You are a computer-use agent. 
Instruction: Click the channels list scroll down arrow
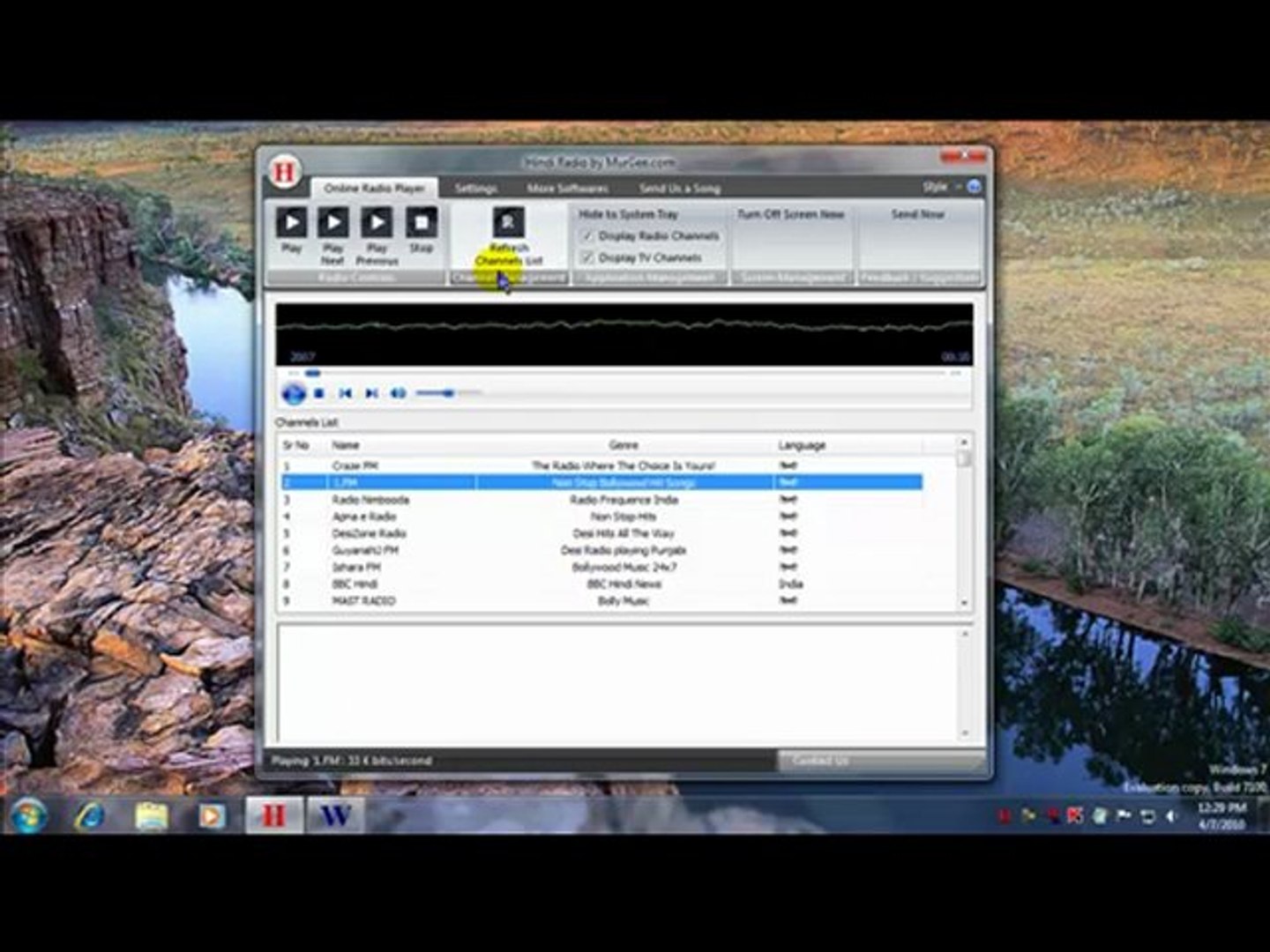964,603
